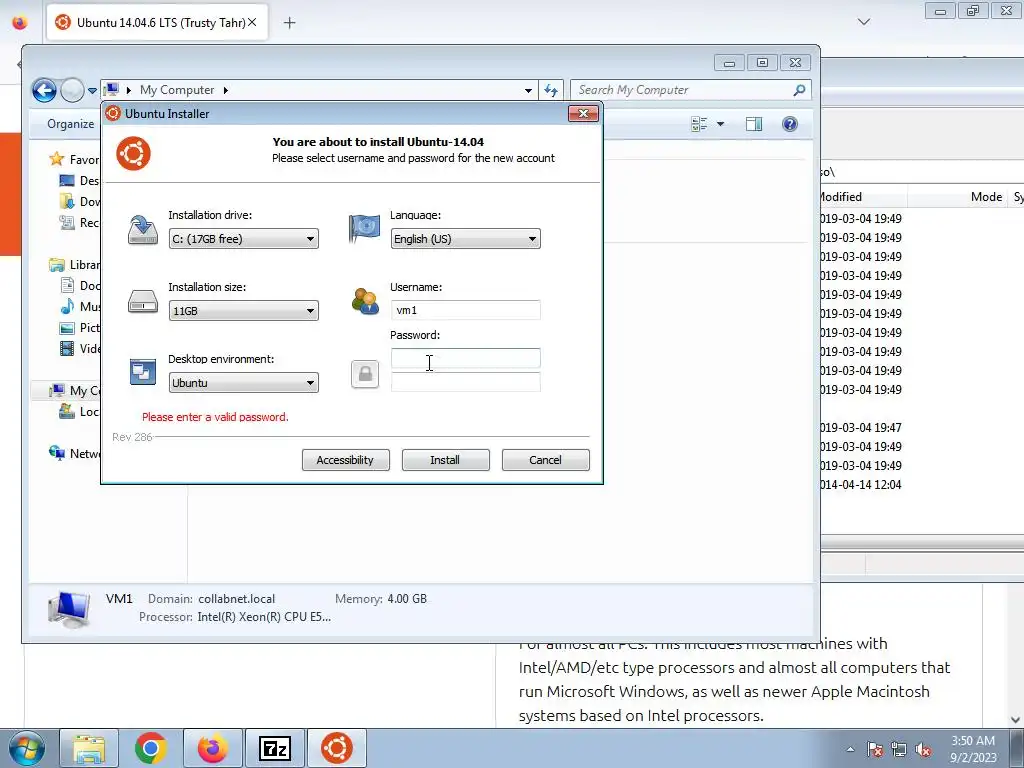Select Downloads in the navigation pane
The width and height of the screenshot is (1024, 768).
(79, 202)
